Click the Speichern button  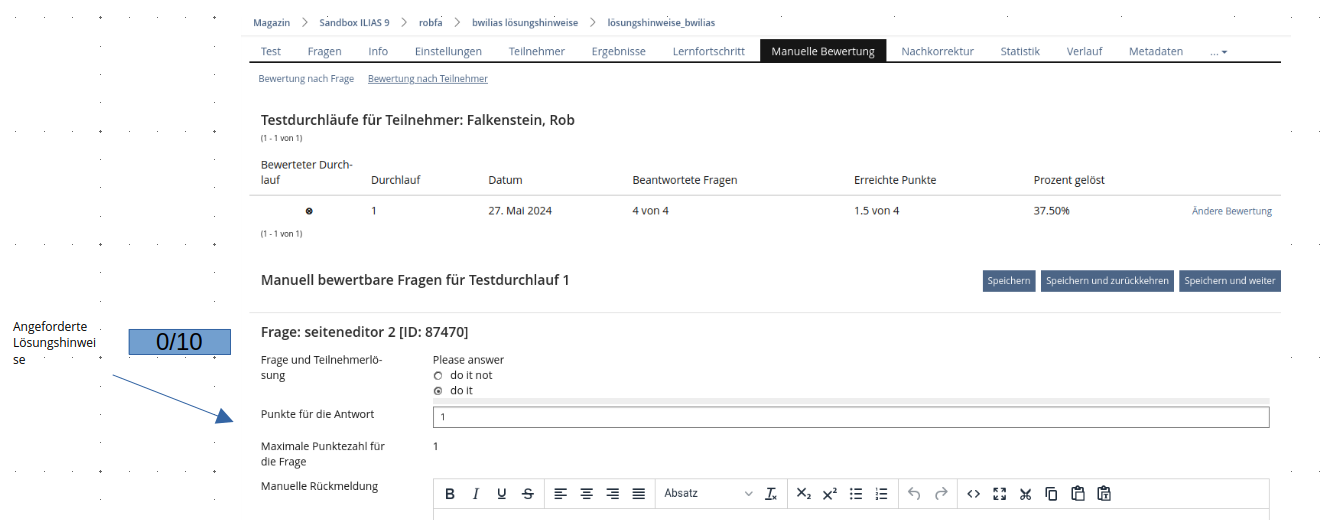point(1009,281)
